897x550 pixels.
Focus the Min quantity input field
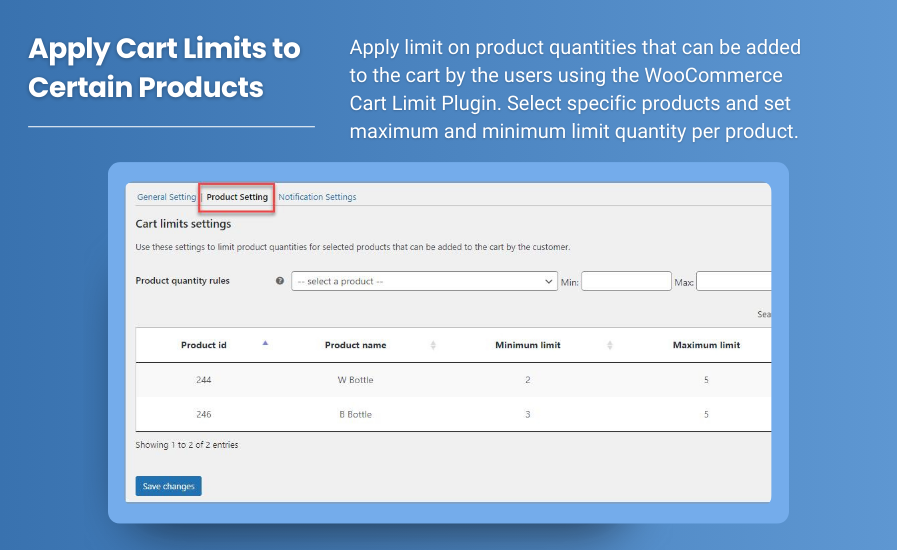click(x=626, y=282)
